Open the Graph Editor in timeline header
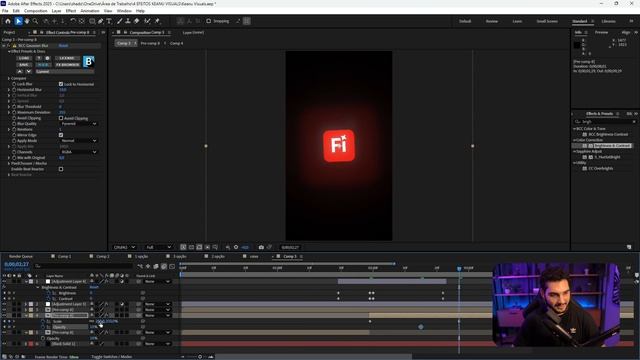The width and height of the screenshot is (640, 360). [x=172, y=266]
